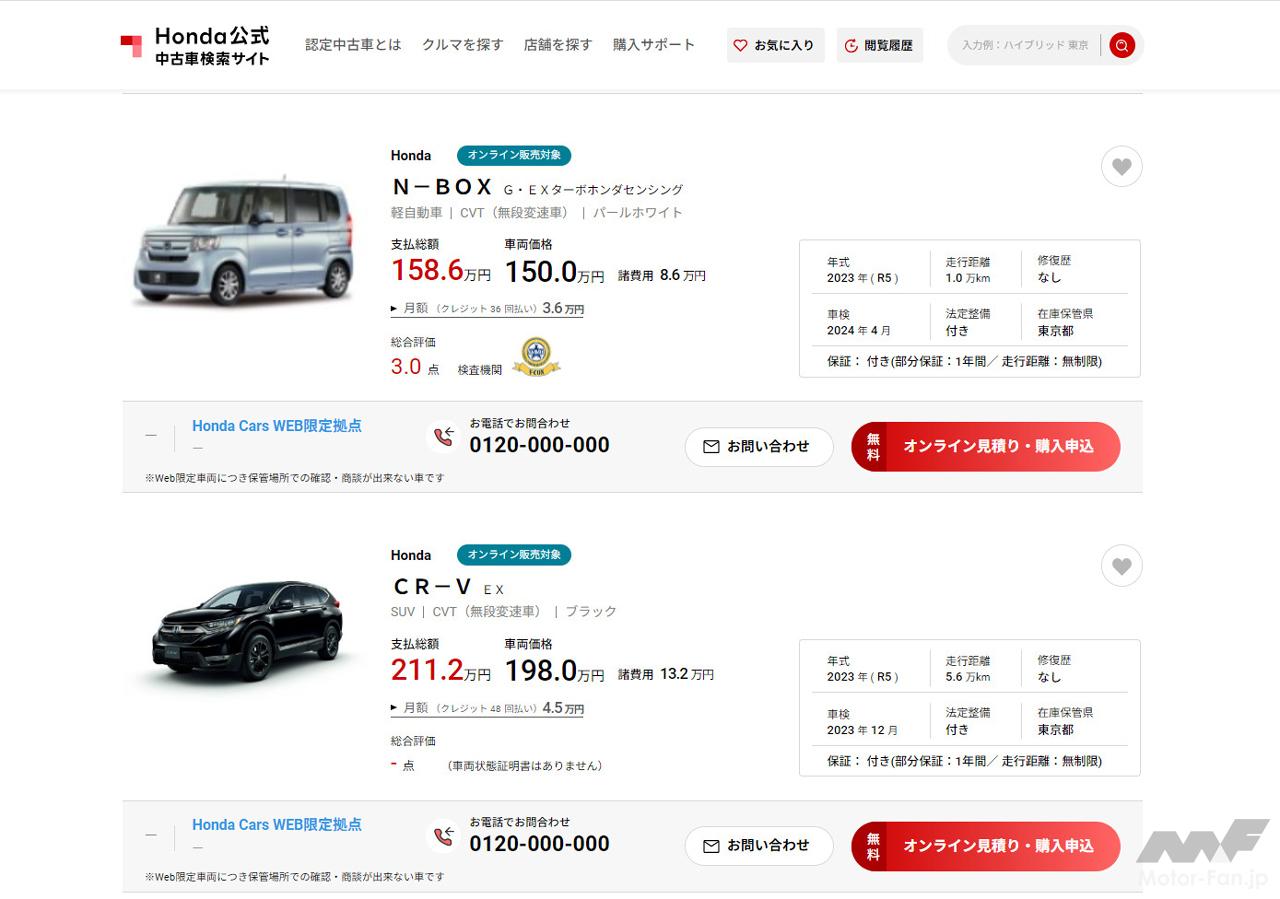Open お気に入り favorites list

coord(775,45)
